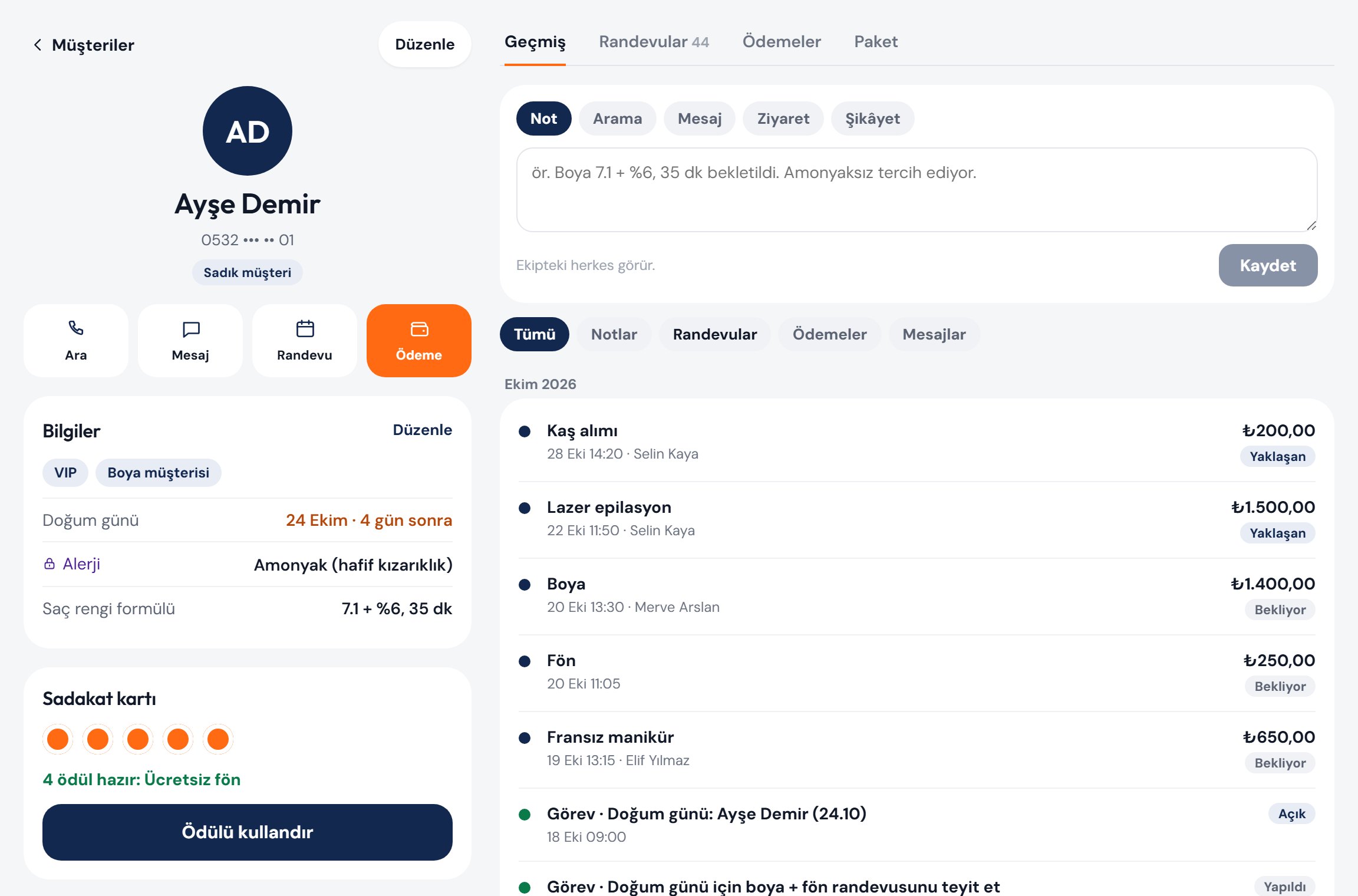Image resolution: width=1358 pixels, height=896 pixels.
Task: Filter history by Notlar
Action: click(614, 334)
